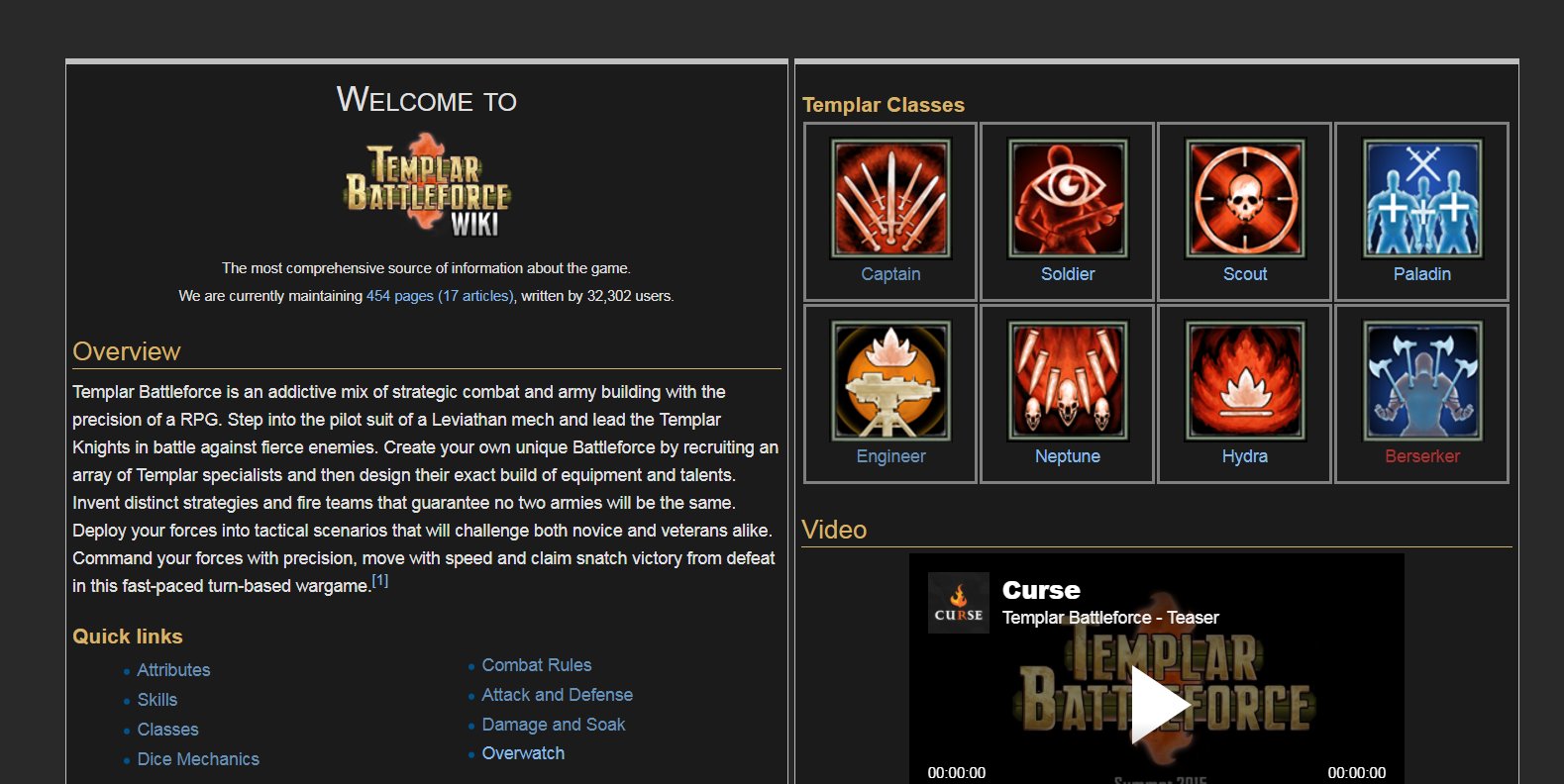
Task: Open the Combat Rules quick link
Action: click(x=536, y=665)
